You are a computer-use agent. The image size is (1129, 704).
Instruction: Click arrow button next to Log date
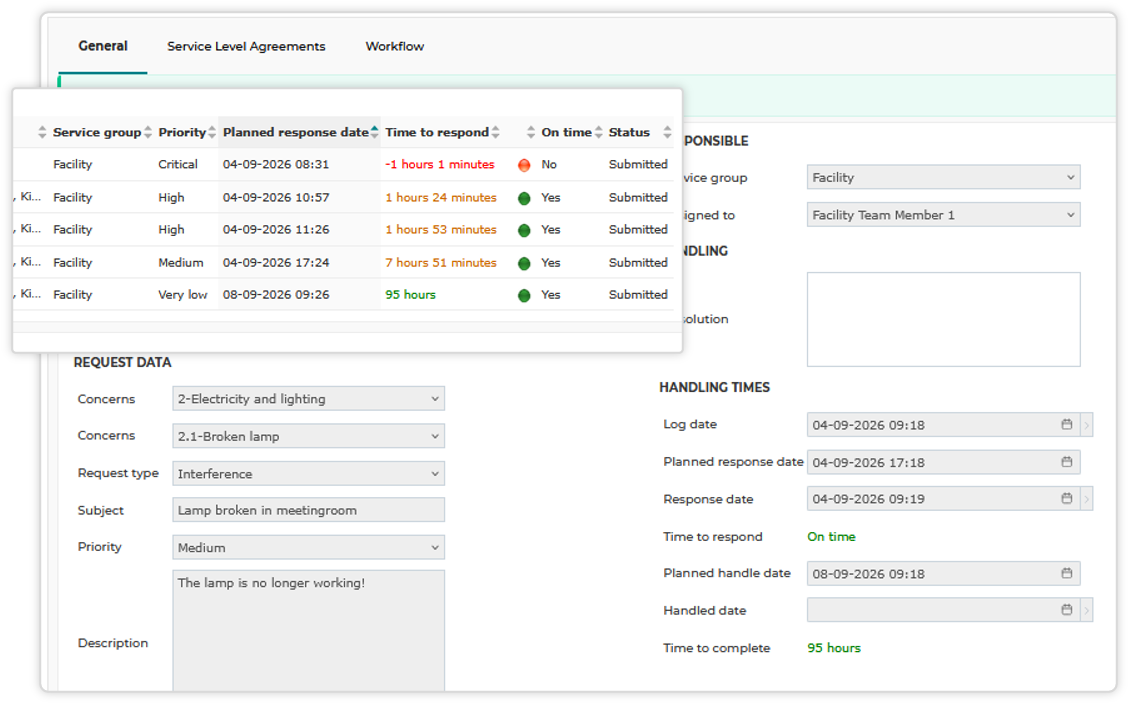click(1087, 425)
